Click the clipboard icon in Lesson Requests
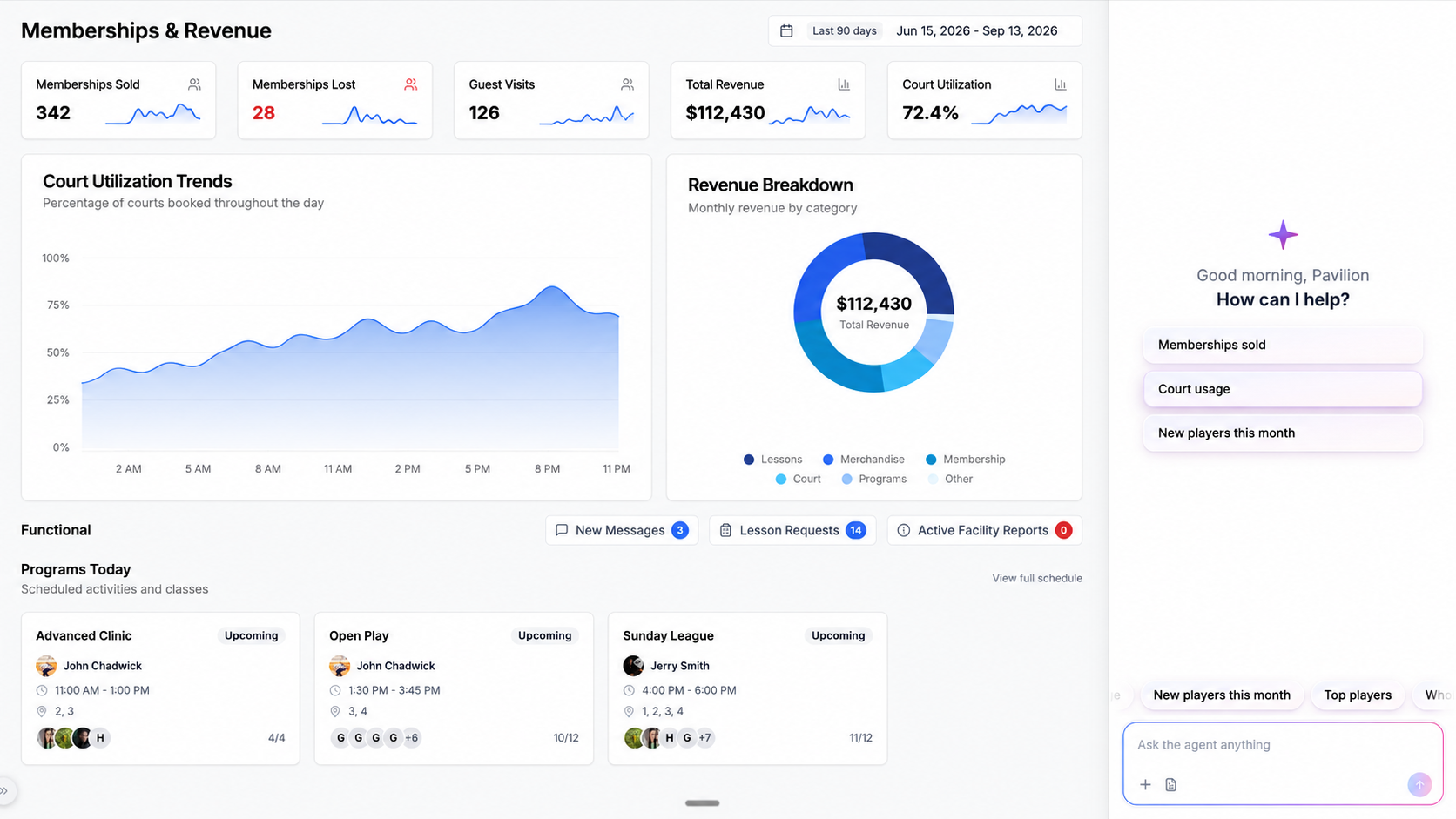 pyautogui.click(x=725, y=530)
